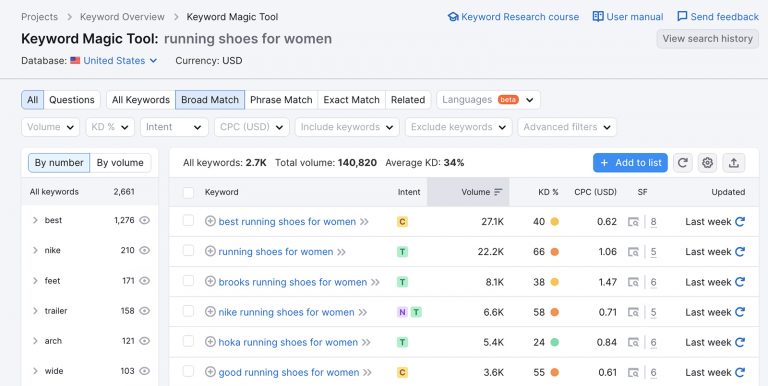Select the Related tab
The width and height of the screenshot is (768, 386).
coord(408,100)
